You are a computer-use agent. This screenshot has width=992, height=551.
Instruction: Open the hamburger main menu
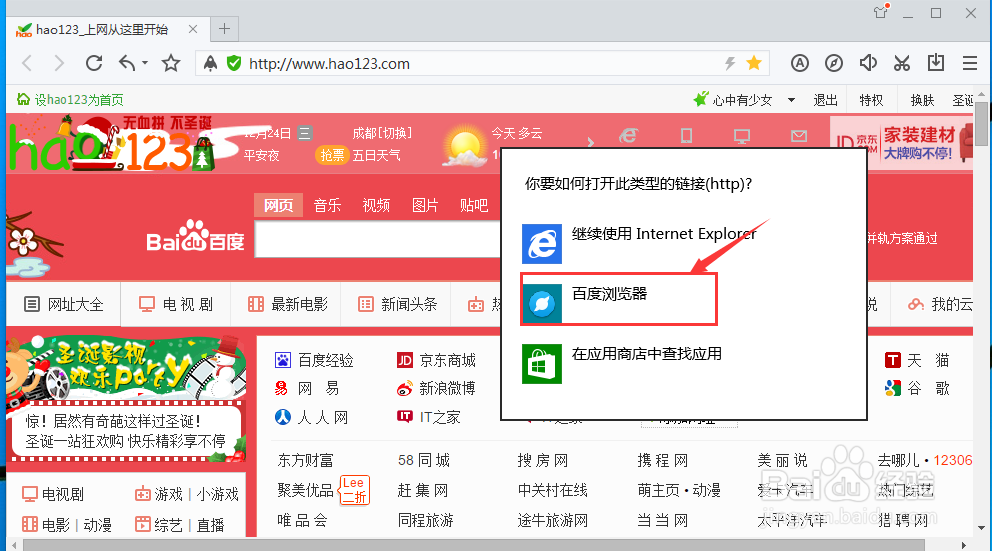point(970,63)
